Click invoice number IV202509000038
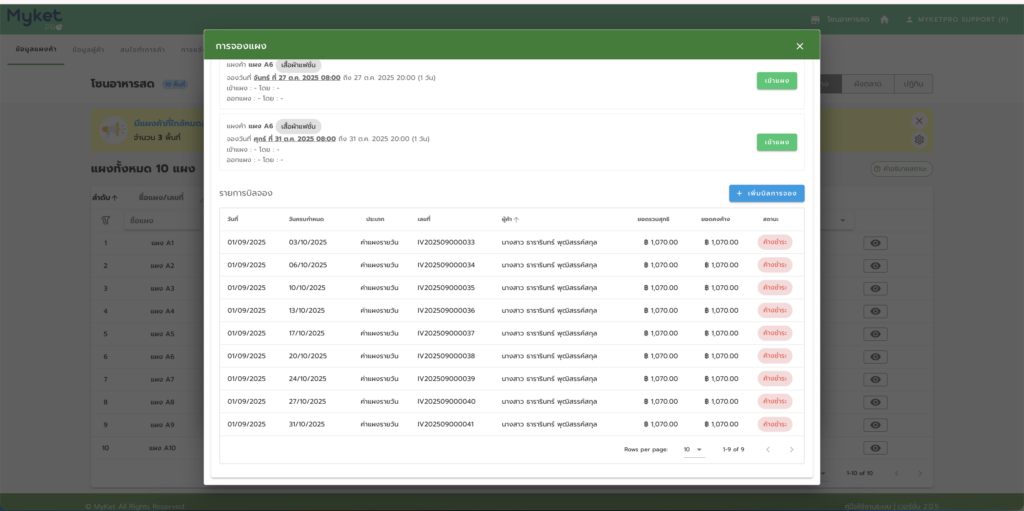Image resolution: width=1024 pixels, height=511 pixels. (446, 356)
